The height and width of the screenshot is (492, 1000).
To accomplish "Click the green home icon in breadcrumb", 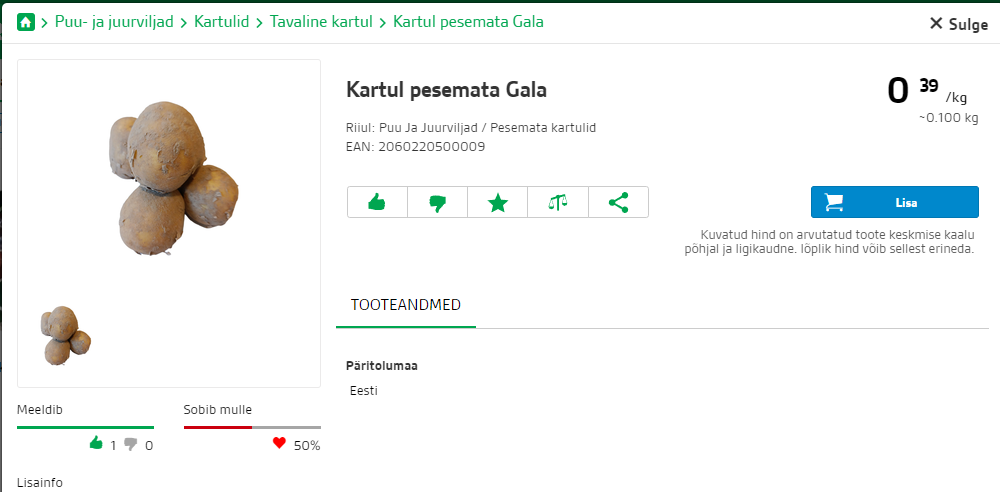I will pyautogui.click(x=26, y=22).
